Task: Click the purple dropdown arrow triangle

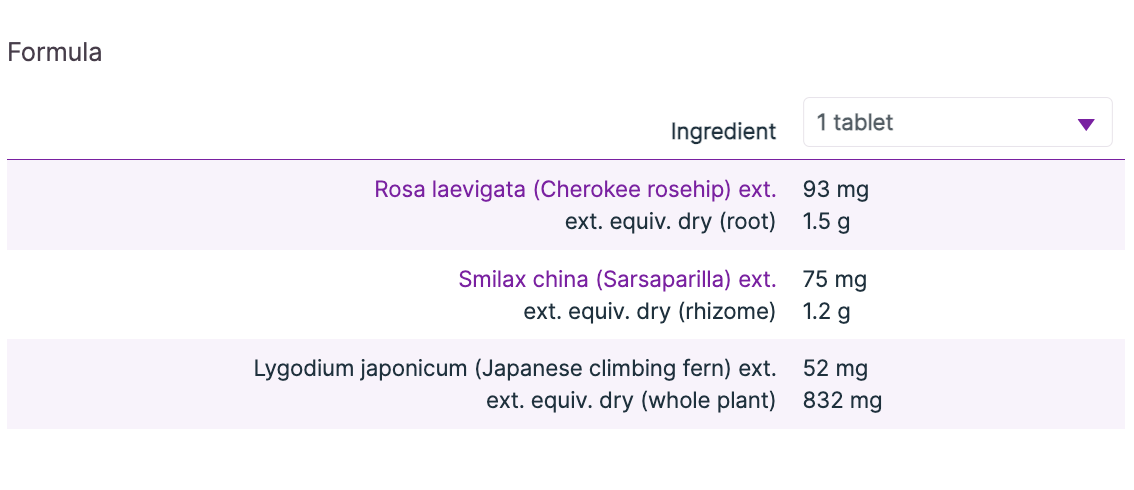Action: point(1086,124)
